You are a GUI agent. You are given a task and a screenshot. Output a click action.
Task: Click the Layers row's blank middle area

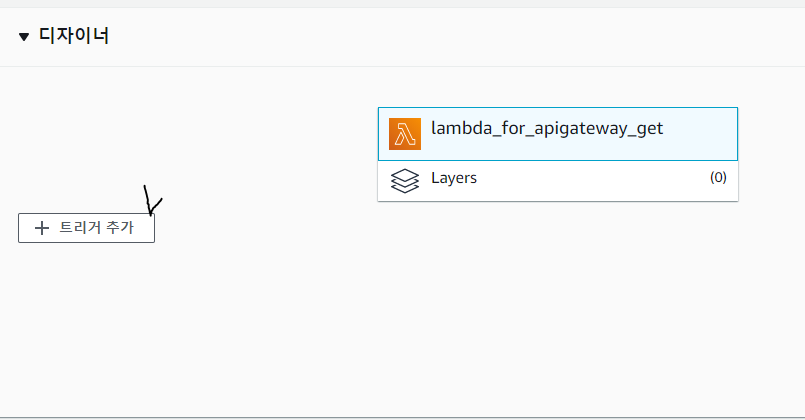click(x=590, y=181)
